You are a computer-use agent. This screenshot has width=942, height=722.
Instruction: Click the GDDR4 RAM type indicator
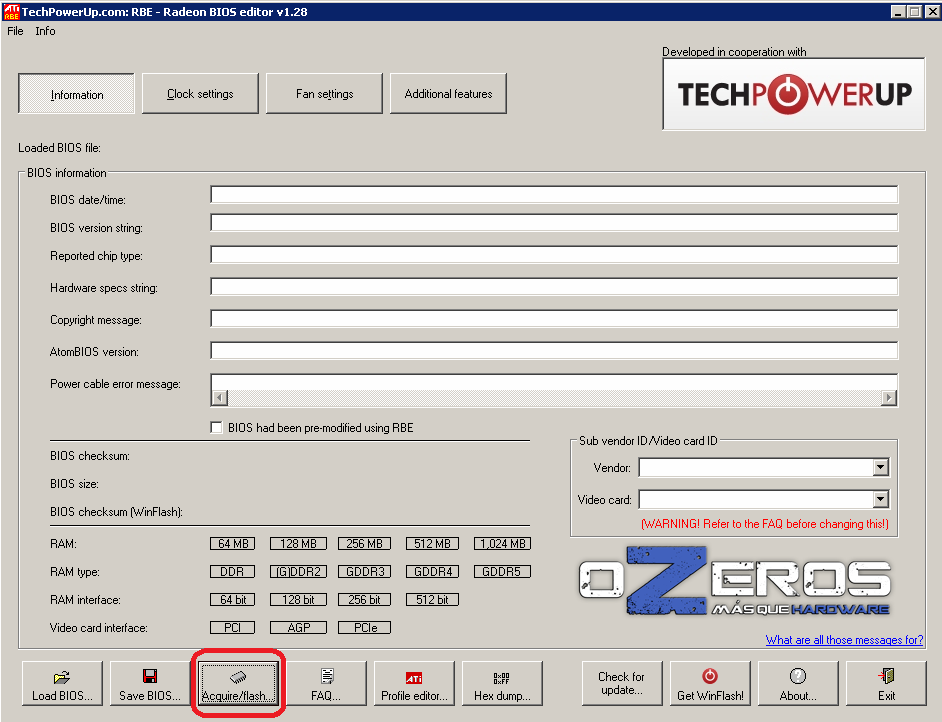pos(432,571)
